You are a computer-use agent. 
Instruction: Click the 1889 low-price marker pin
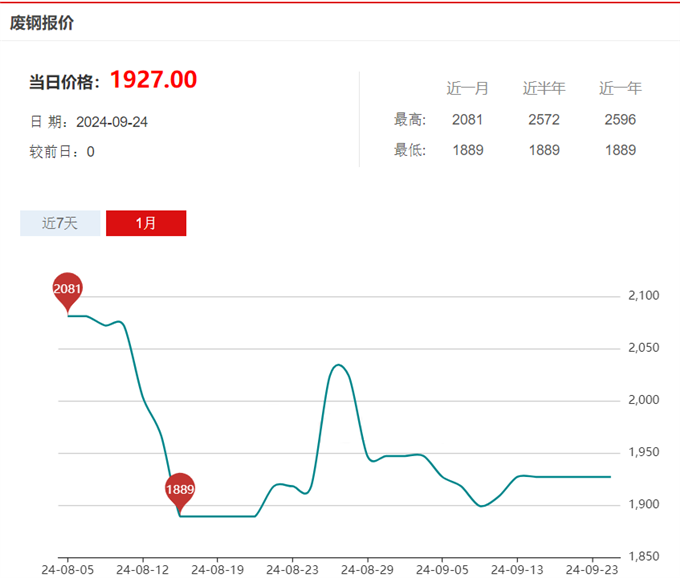pyautogui.click(x=180, y=489)
